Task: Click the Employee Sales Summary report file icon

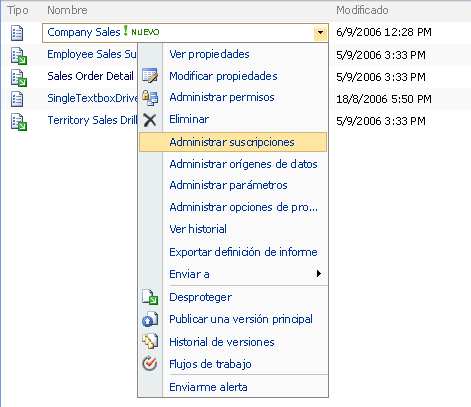Action: pos(19,56)
